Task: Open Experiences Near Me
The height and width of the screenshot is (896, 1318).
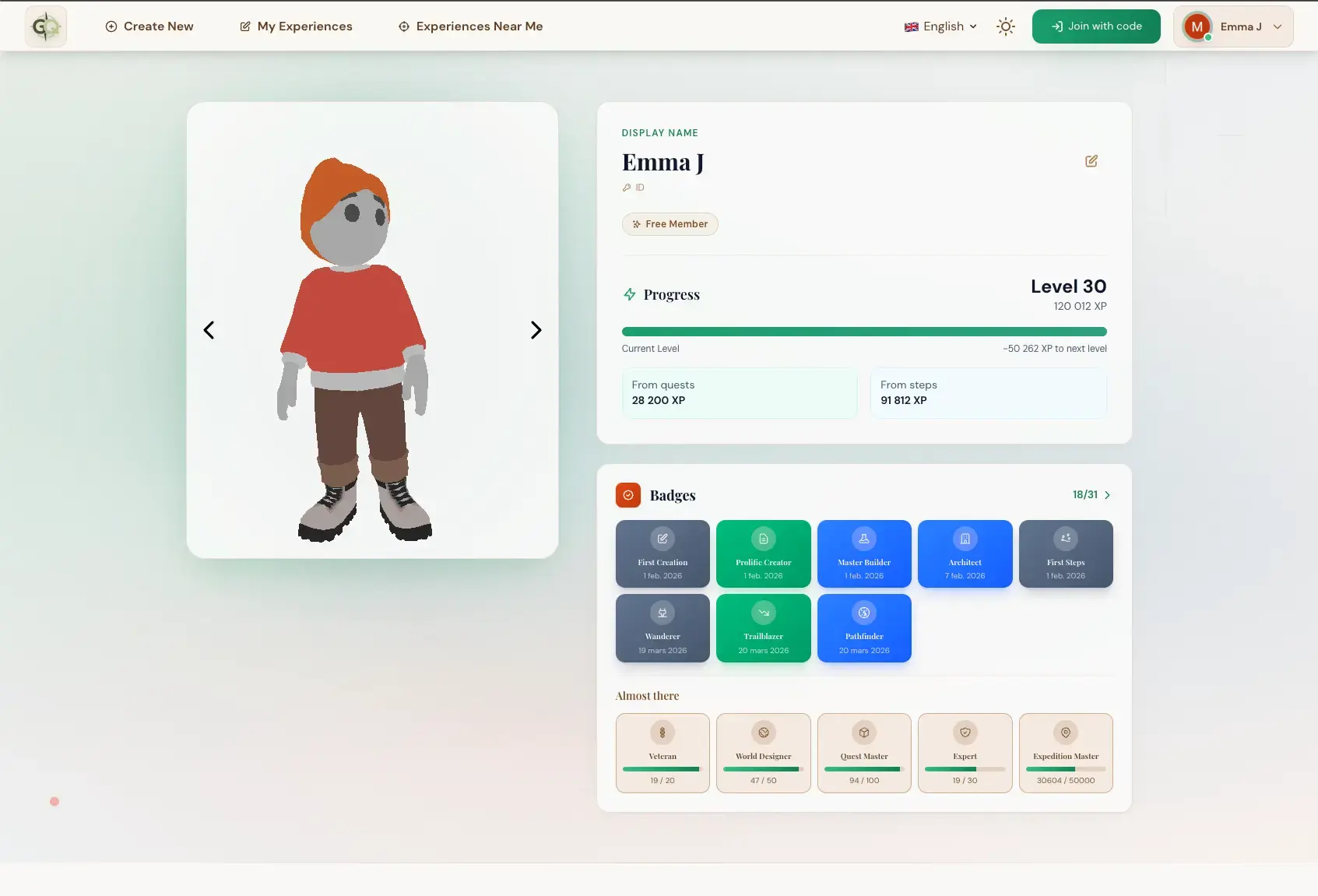Action: tap(470, 26)
